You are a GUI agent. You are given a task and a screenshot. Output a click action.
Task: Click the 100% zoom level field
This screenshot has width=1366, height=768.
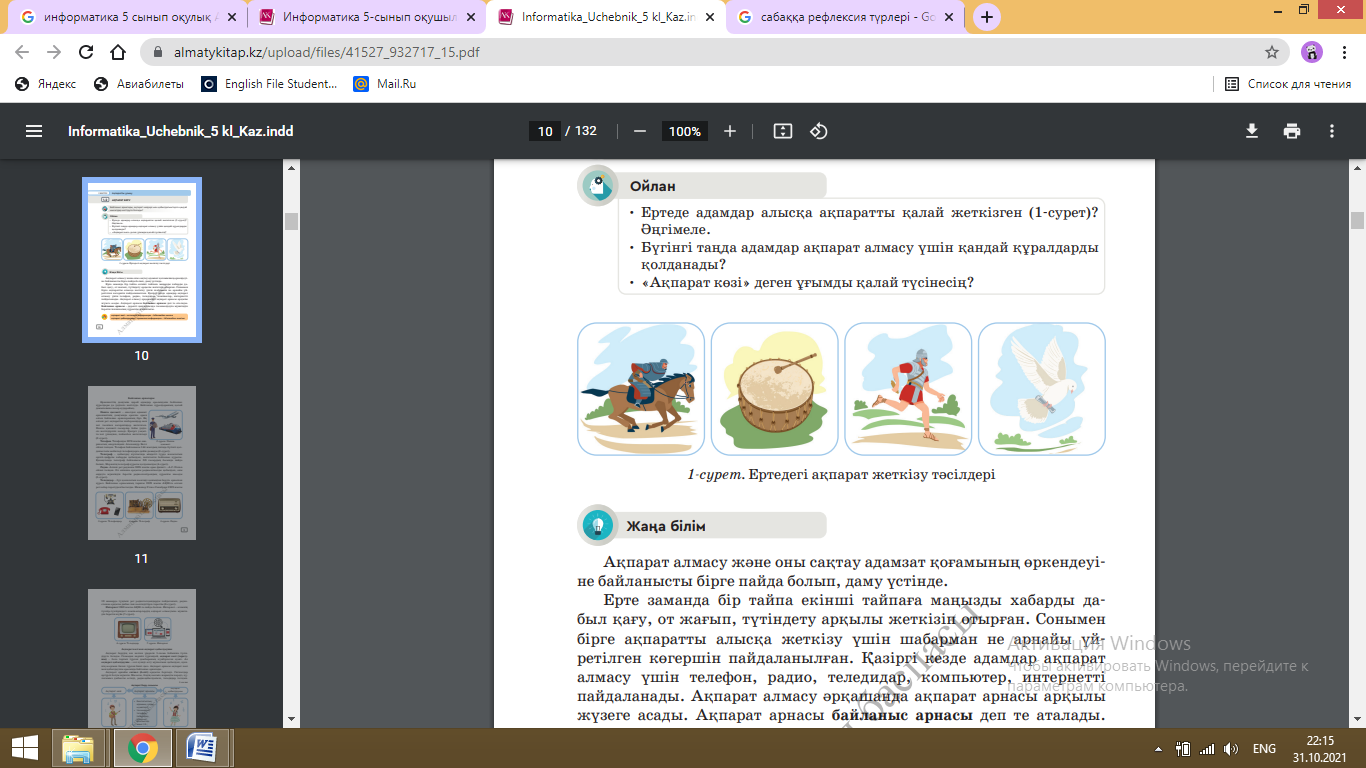tap(685, 131)
